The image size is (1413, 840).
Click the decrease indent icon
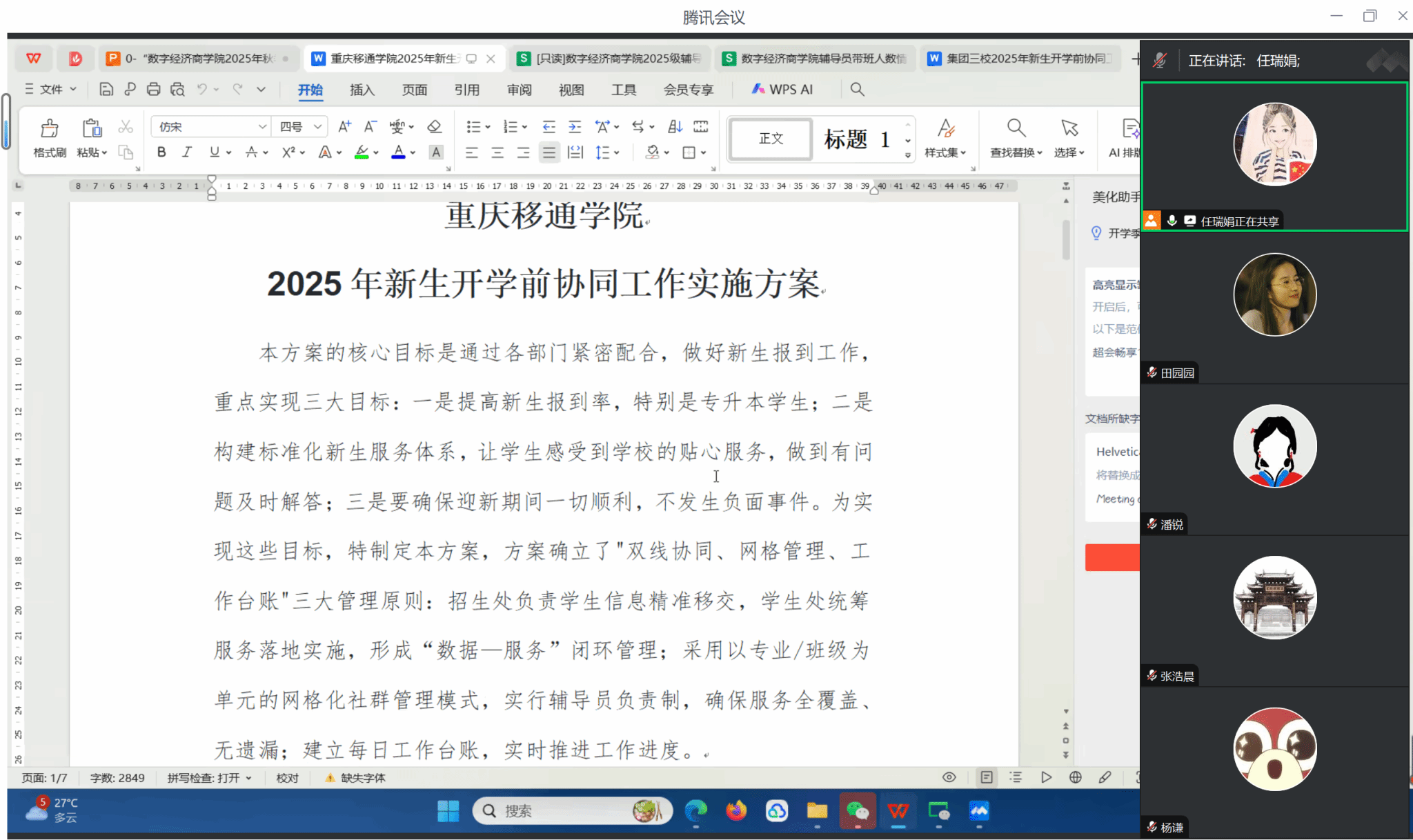click(x=549, y=127)
